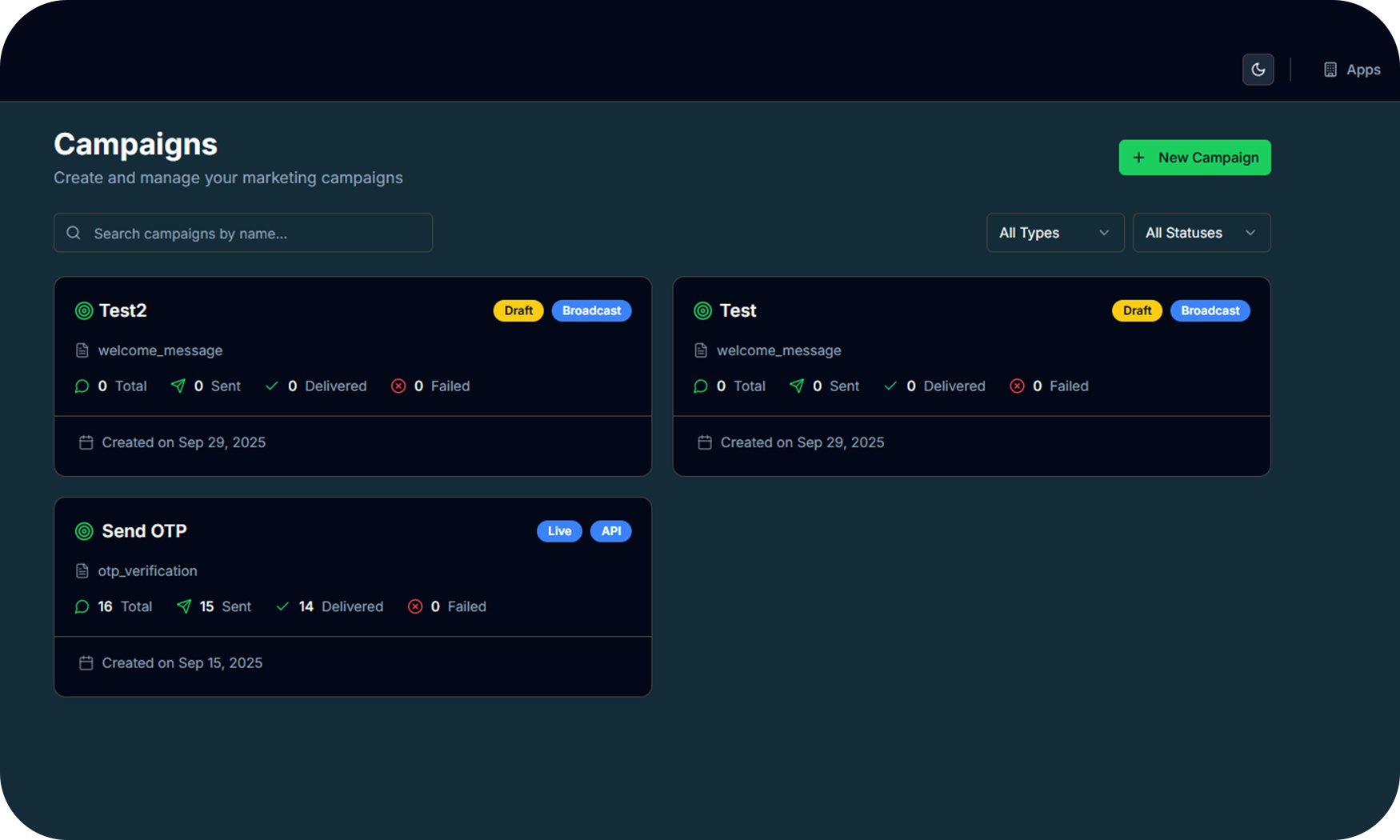The image size is (1400, 840).
Task: Click the Delivered checkmark icon on Send OTP
Action: coord(282,606)
